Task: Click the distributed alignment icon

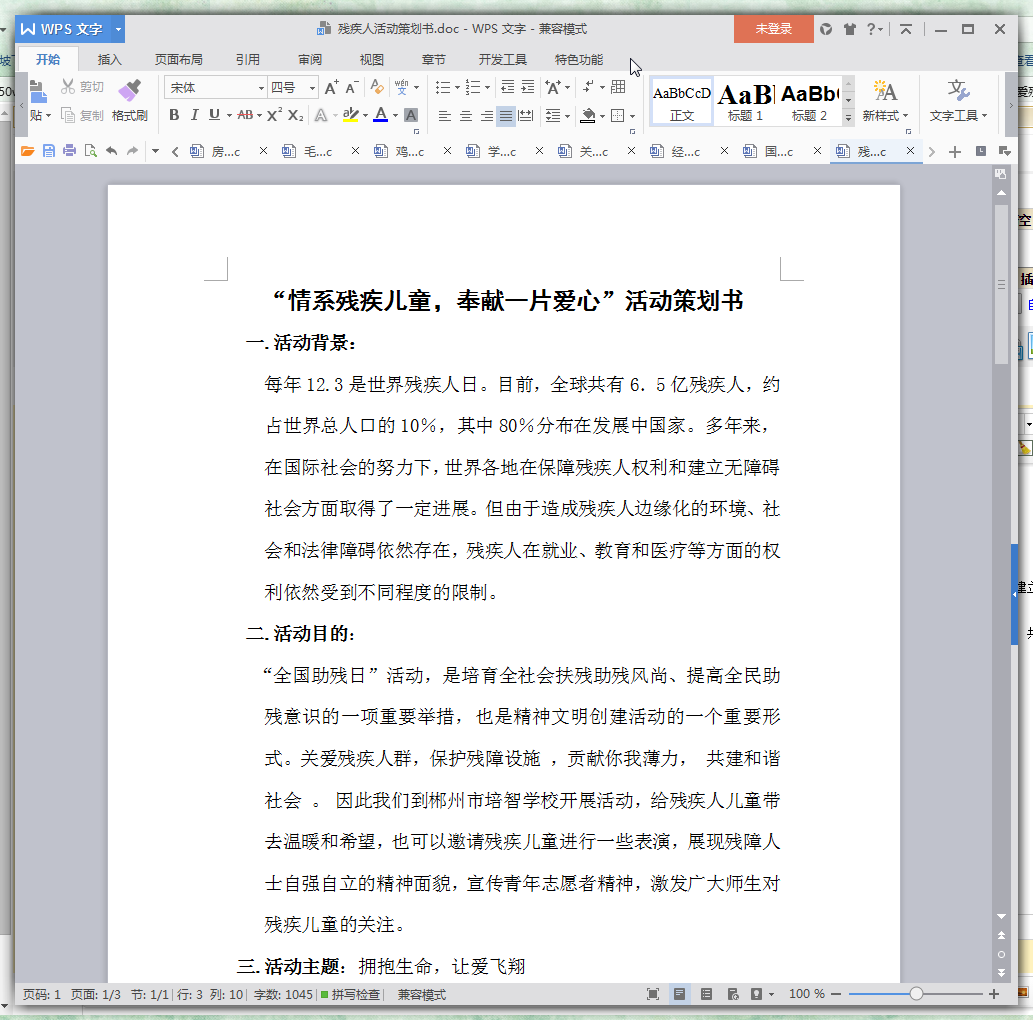Action: pos(526,116)
